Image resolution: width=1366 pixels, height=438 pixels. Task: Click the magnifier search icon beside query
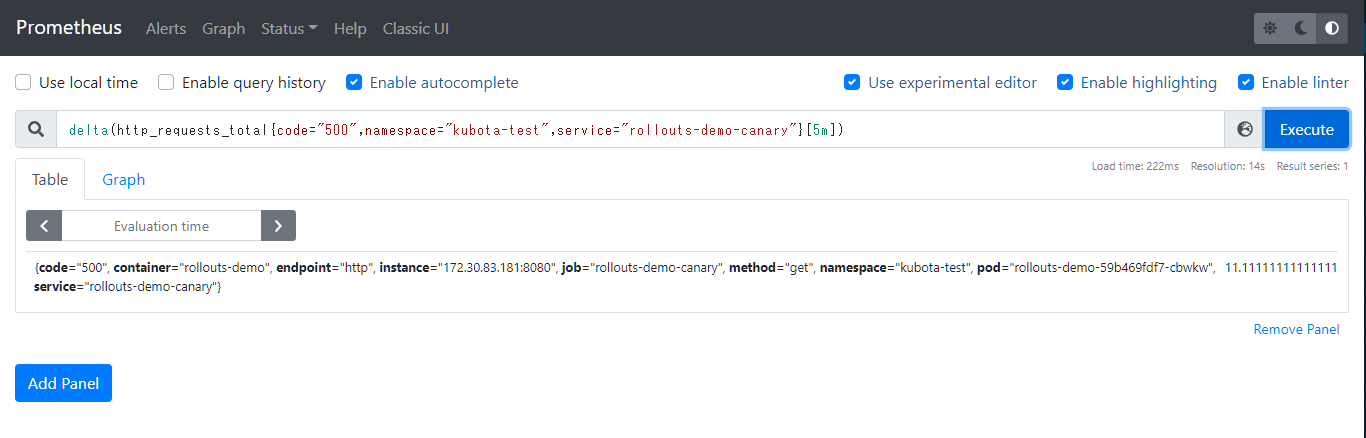(x=36, y=129)
